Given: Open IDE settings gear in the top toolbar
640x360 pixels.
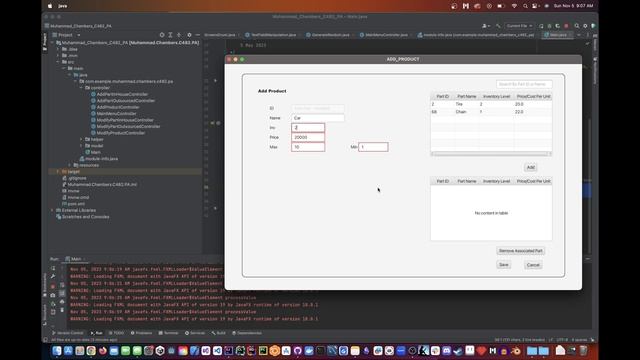Looking at the screenshot, I should click(x=585, y=26).
